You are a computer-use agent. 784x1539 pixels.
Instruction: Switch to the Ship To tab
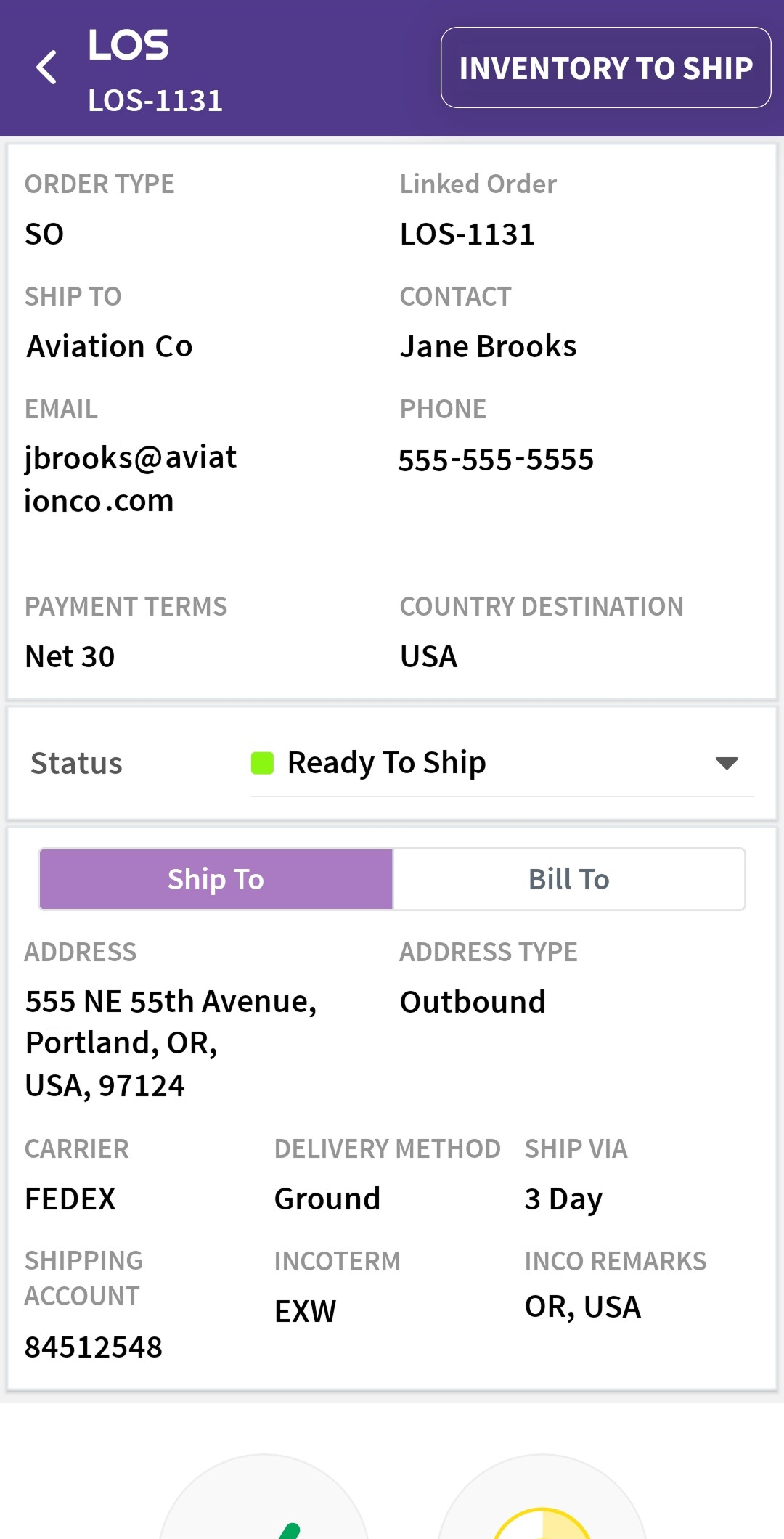click(x=216, y=879)
